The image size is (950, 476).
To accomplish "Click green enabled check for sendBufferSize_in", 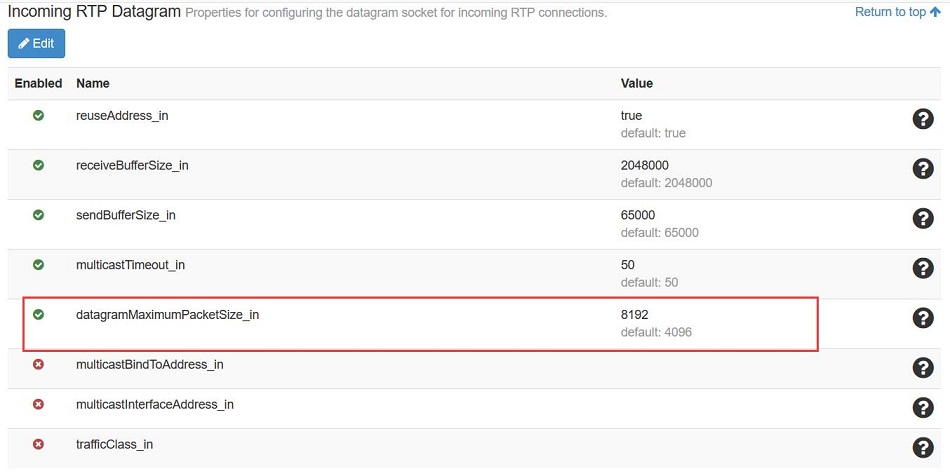I will [x=38, y=215].
